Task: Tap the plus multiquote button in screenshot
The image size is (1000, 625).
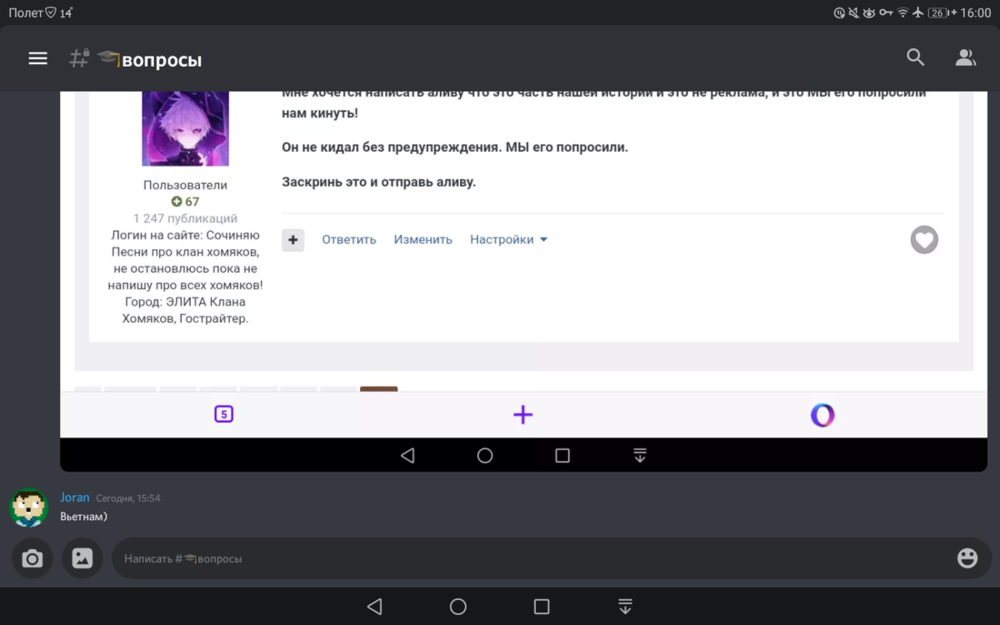Action: pyautogui.click(x=293, y=240)
